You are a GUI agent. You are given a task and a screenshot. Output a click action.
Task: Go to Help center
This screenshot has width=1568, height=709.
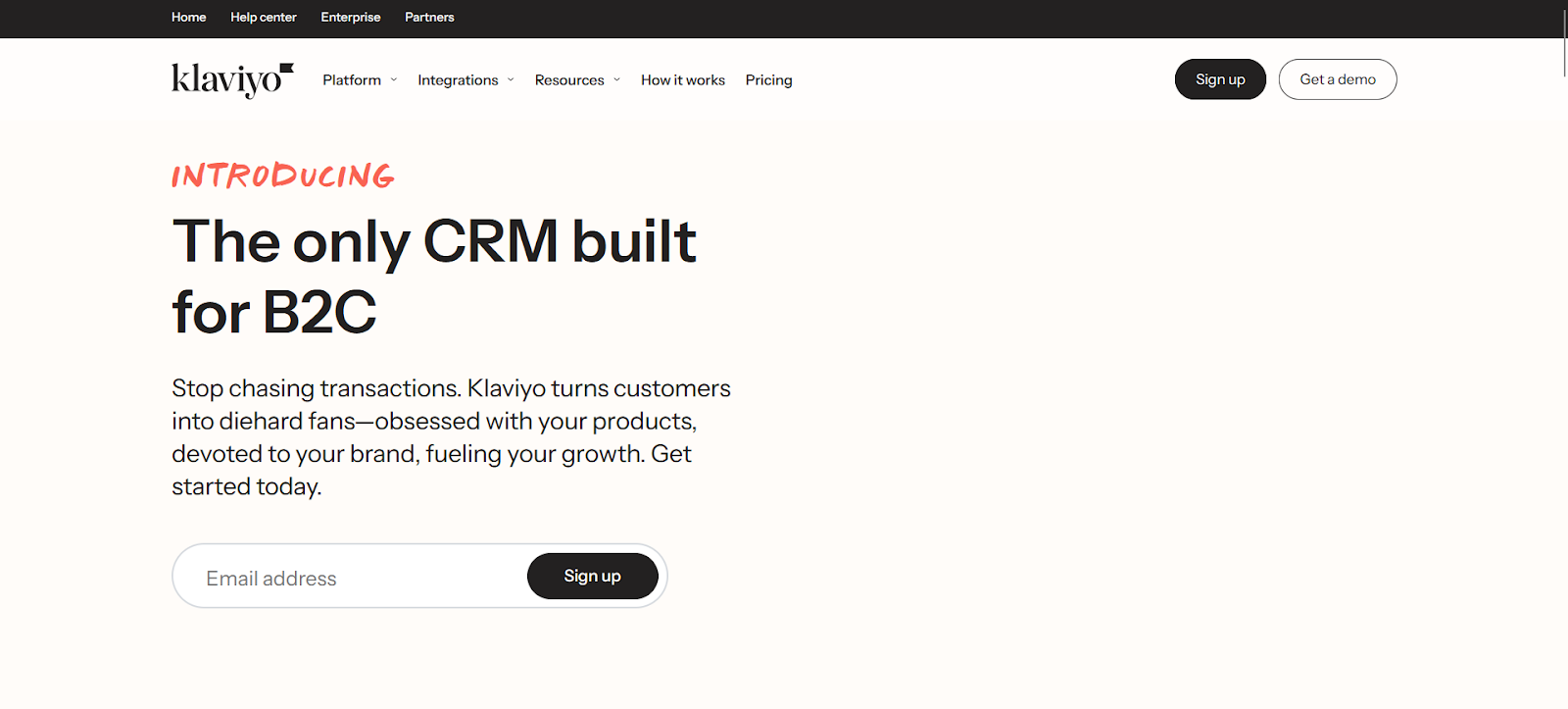coord(263,17)
